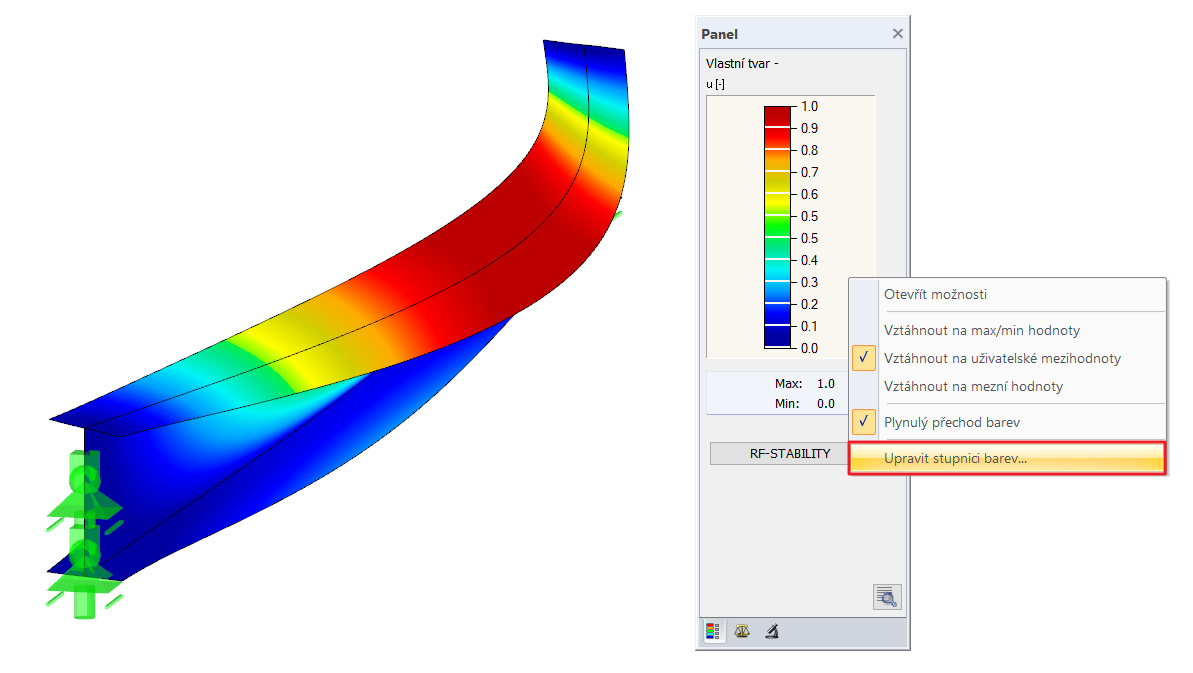Viewport: 1193px width, 673px height.
Task: Close the Panel window
Action: [898, 33]
